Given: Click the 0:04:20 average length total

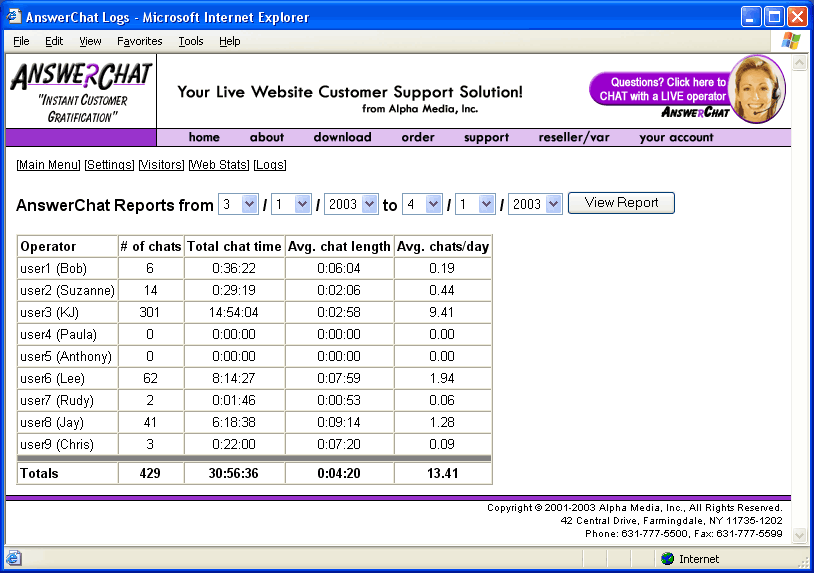Looking at the screenshot, I should pyautogui.click(x=339, y=473).
